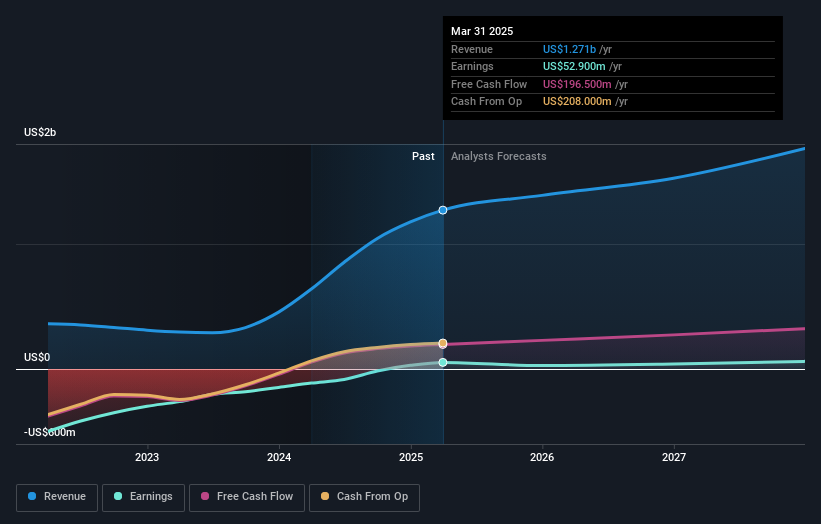Select the US$196.500m free cash flow value
The image size is (821, 524).
pos(577,84)
